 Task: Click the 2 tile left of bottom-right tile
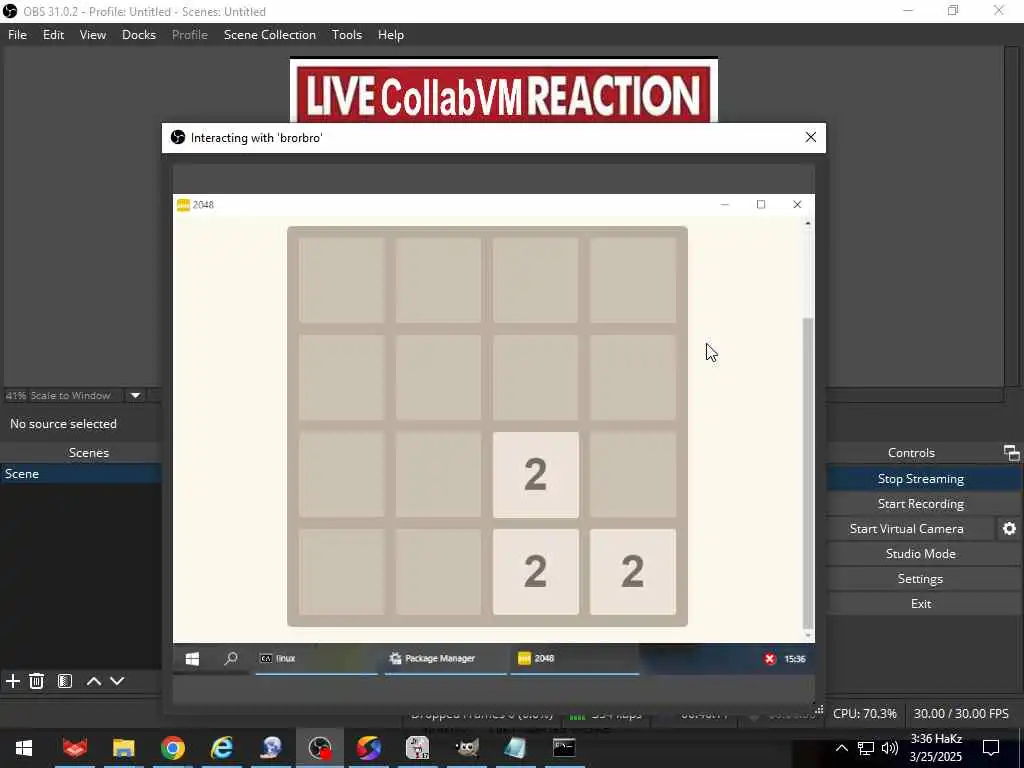coord(536,571)
